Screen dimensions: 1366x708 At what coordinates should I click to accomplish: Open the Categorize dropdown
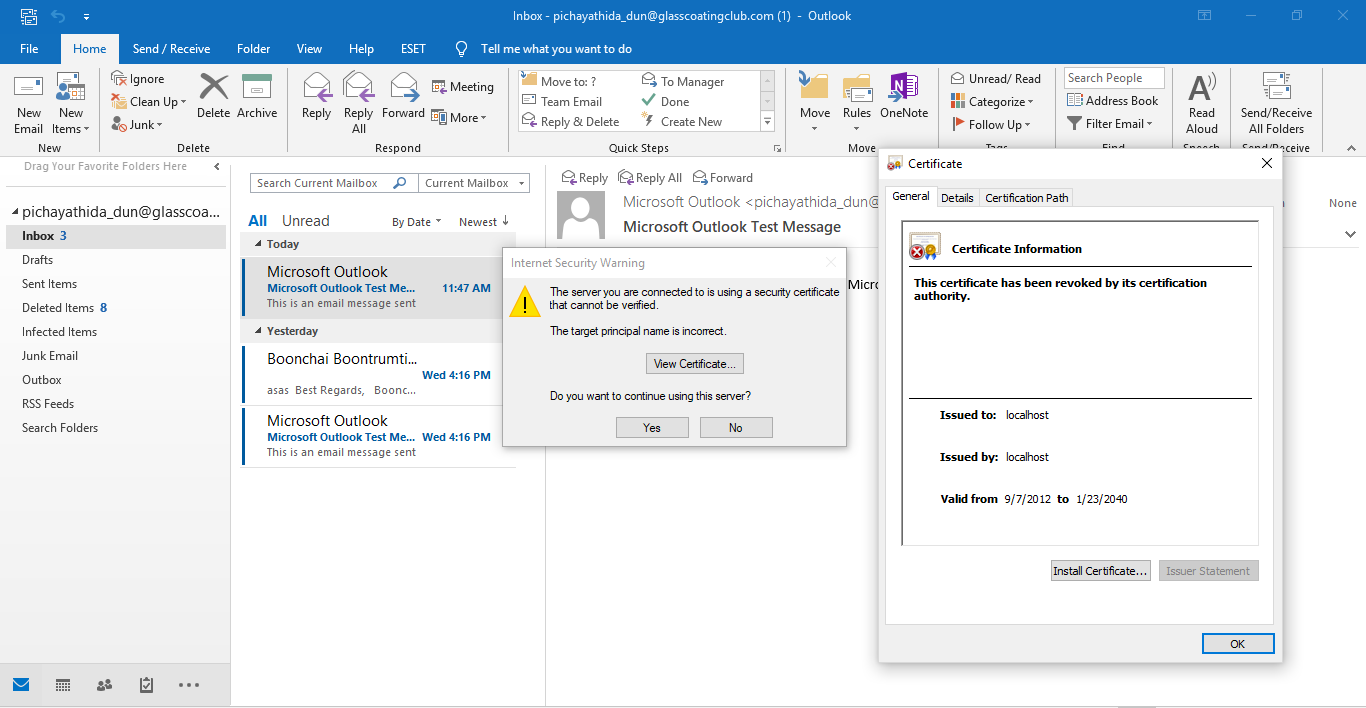coord(991,101)
